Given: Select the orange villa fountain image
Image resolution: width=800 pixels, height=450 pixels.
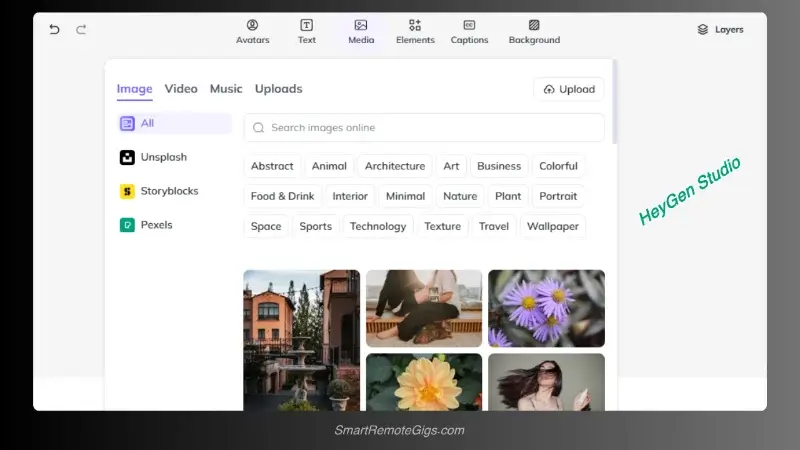Looking at the screenshot, I should [302, 340].
